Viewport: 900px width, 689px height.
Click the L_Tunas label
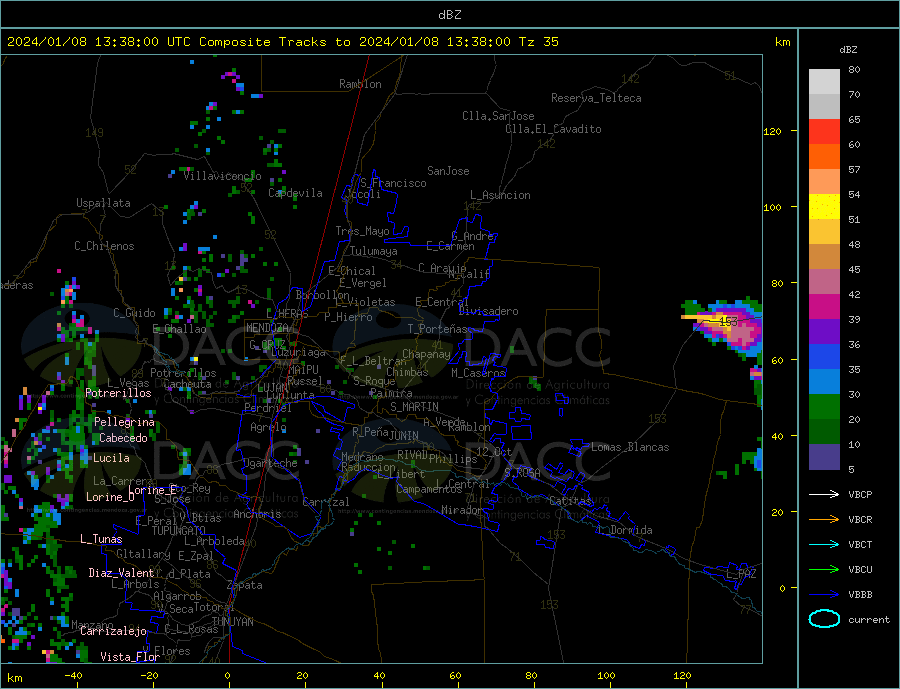click(x=101, y=539)
